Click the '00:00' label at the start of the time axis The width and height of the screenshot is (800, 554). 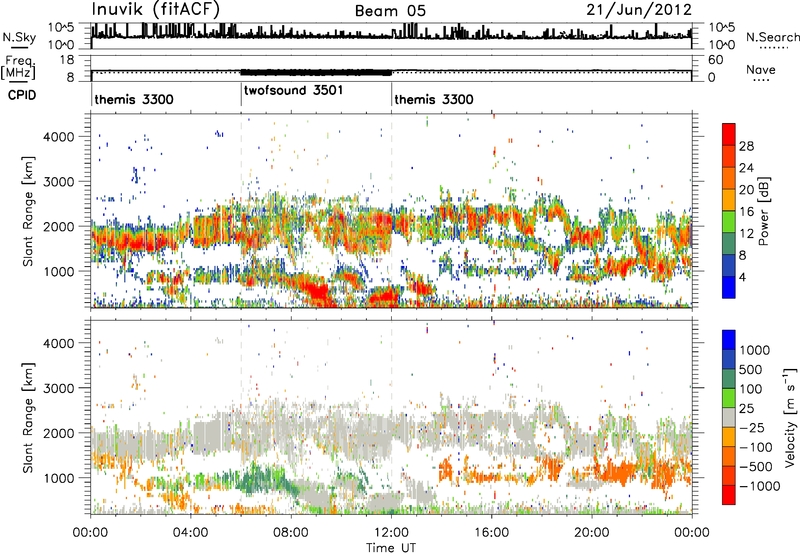pos(90,533)
